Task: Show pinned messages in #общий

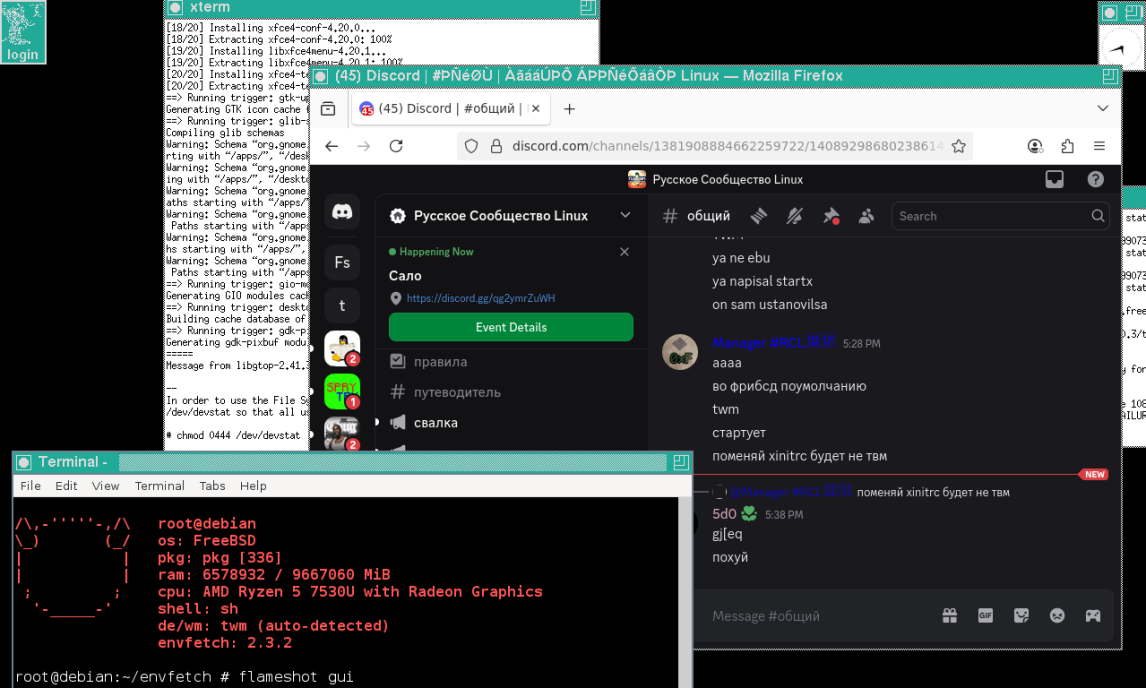Action: (830, 216)
